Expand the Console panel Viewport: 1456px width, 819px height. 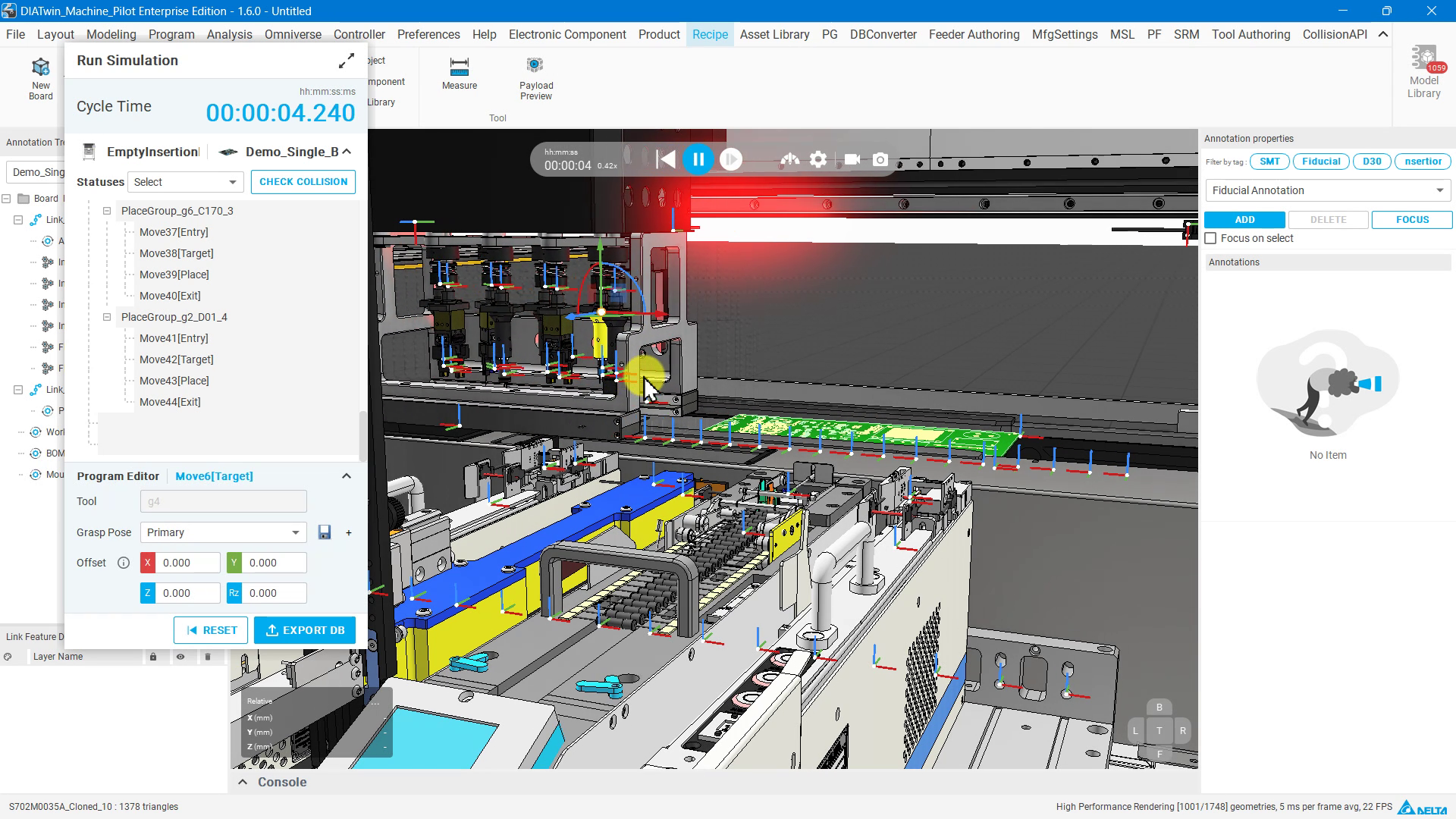243,782
